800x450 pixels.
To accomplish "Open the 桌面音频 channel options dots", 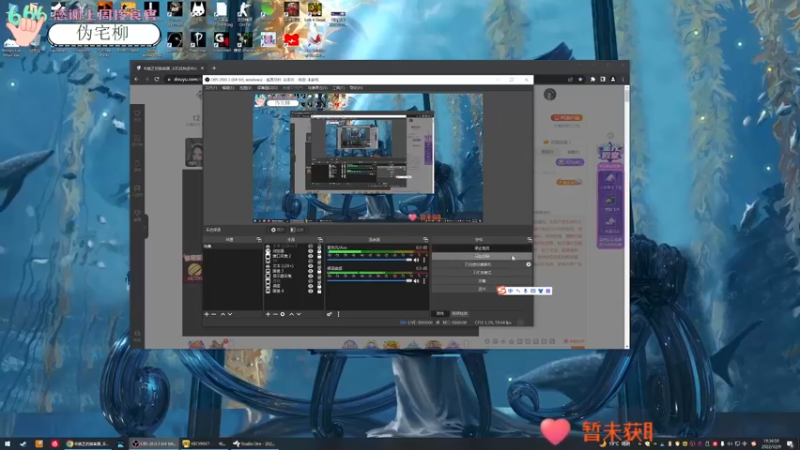I will [x=424, y=281].
